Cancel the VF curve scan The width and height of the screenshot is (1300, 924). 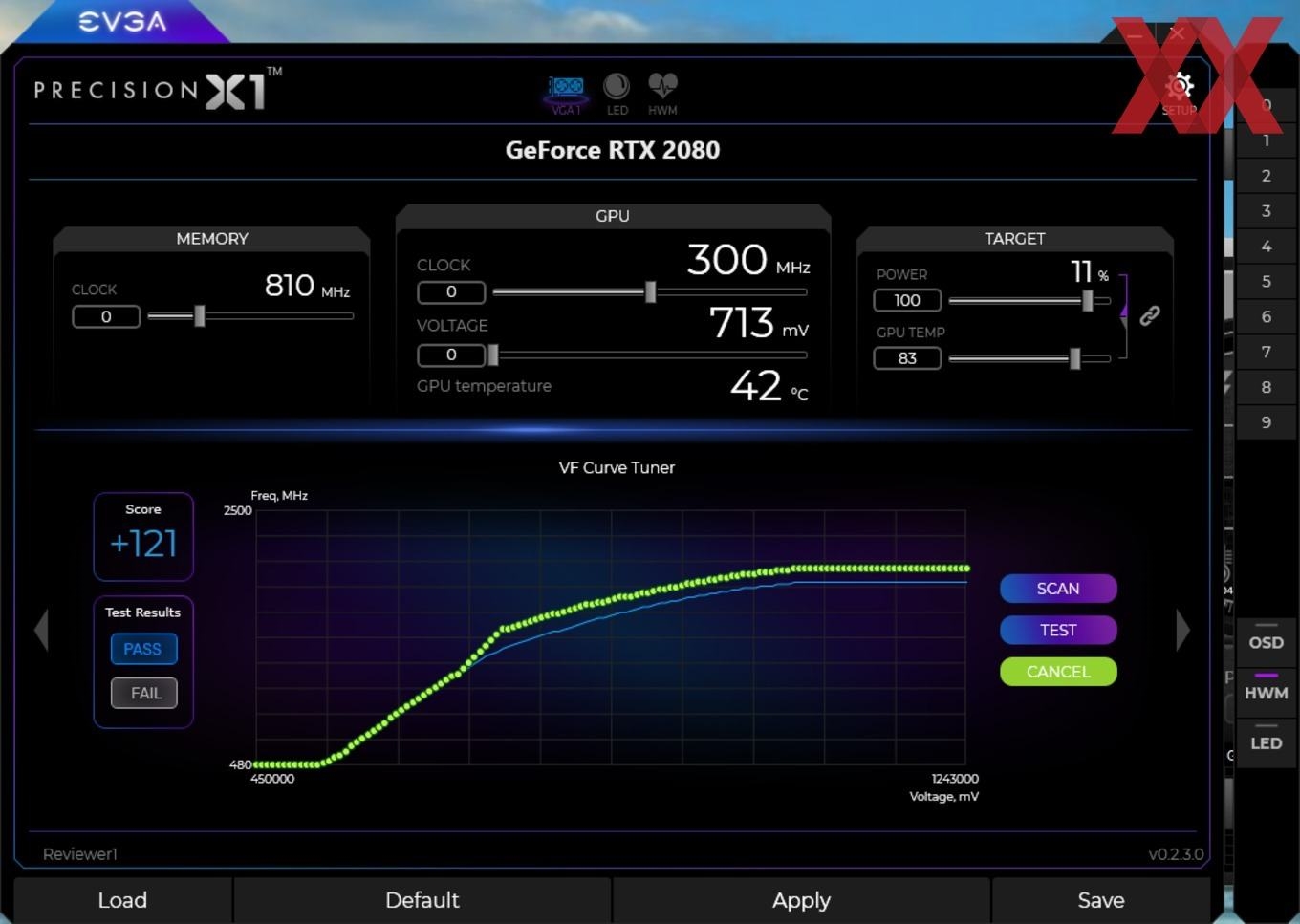pos(1058,672)
